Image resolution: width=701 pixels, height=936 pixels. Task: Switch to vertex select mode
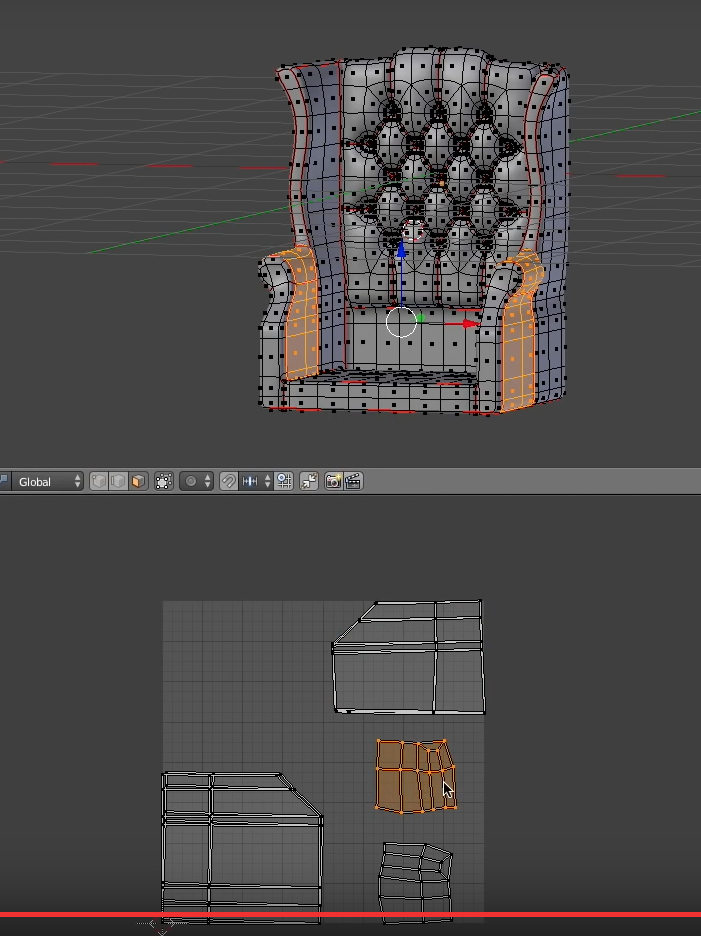[99, 482]
